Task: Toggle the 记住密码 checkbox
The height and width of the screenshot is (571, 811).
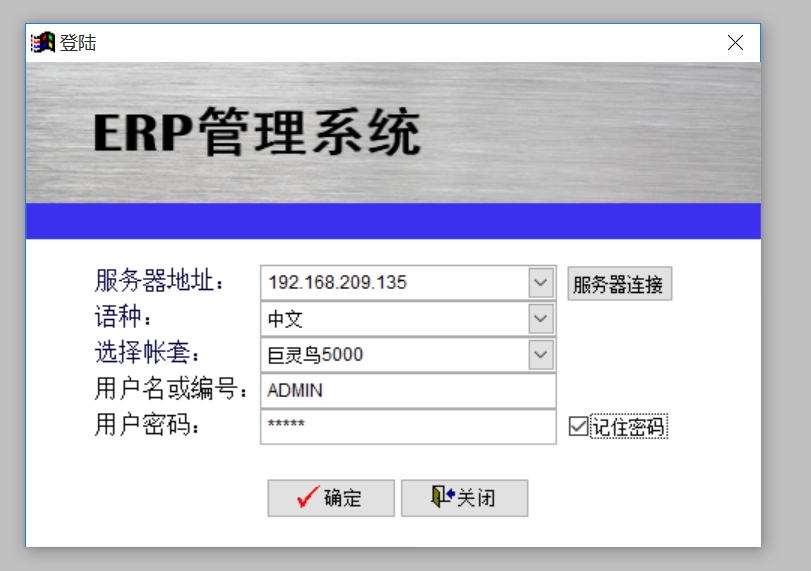Action: pos(577,427)
